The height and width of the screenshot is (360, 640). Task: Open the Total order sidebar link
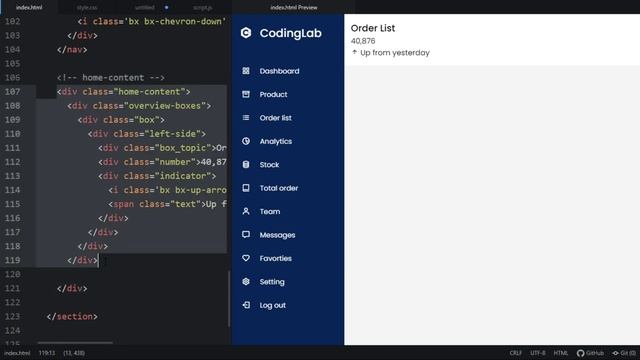click(x=279, y=188)
